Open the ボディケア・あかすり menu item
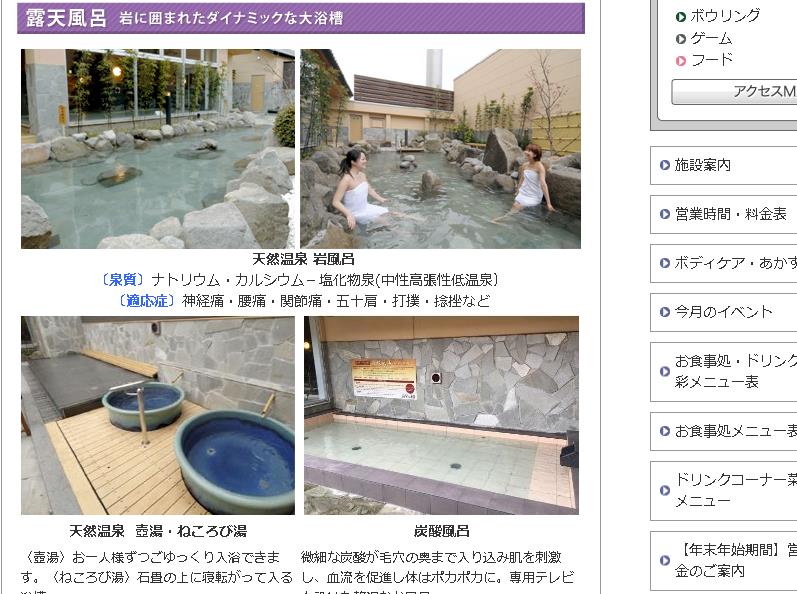The width and height of the screenshot is (797, 594). (x=724, y=263)
